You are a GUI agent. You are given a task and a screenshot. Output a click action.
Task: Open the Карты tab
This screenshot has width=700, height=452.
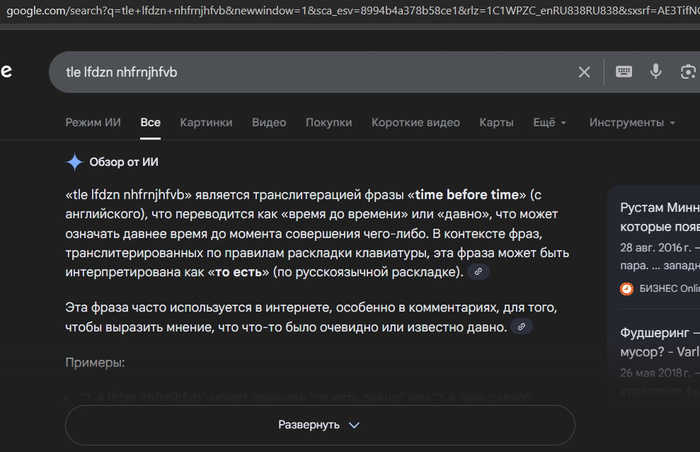pyautogui.click(x=496, y=122)
